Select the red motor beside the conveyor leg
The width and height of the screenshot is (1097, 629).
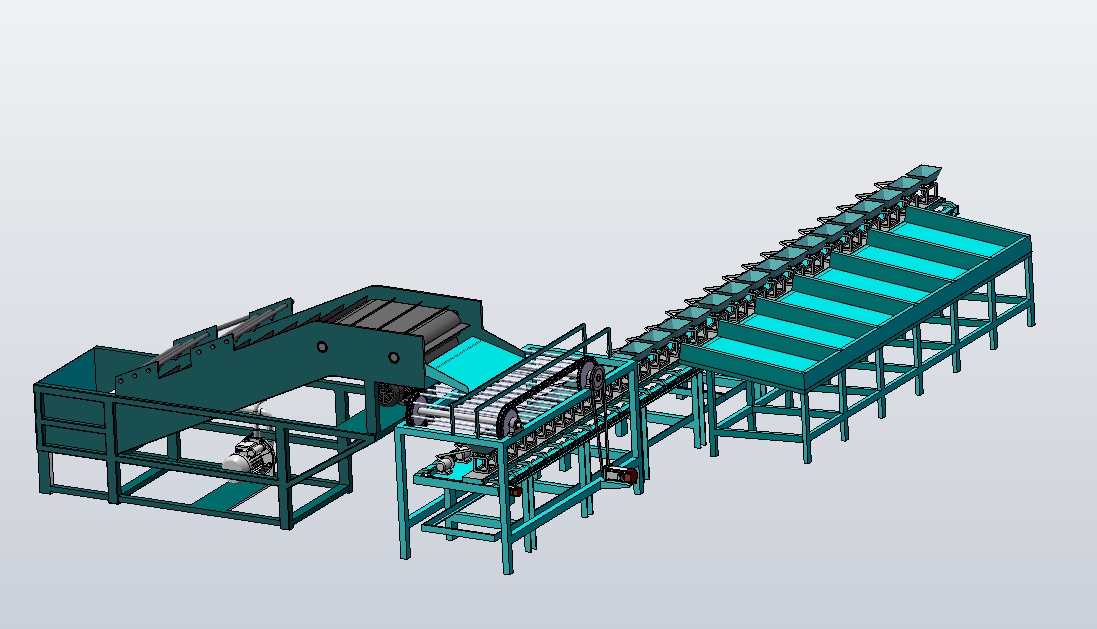(x=621, y=475)
